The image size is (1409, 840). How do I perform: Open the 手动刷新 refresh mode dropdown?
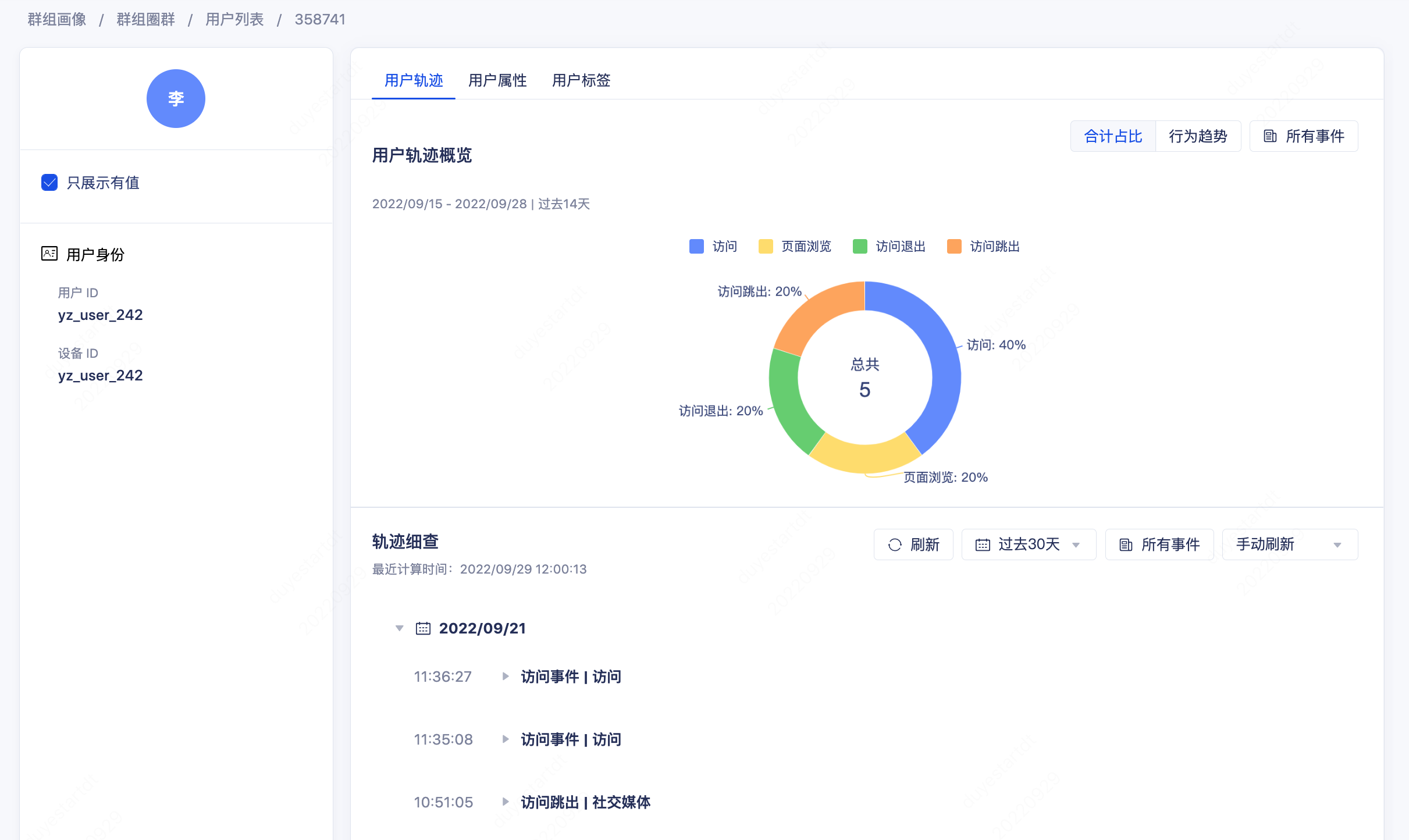(x=1290, y=544)
